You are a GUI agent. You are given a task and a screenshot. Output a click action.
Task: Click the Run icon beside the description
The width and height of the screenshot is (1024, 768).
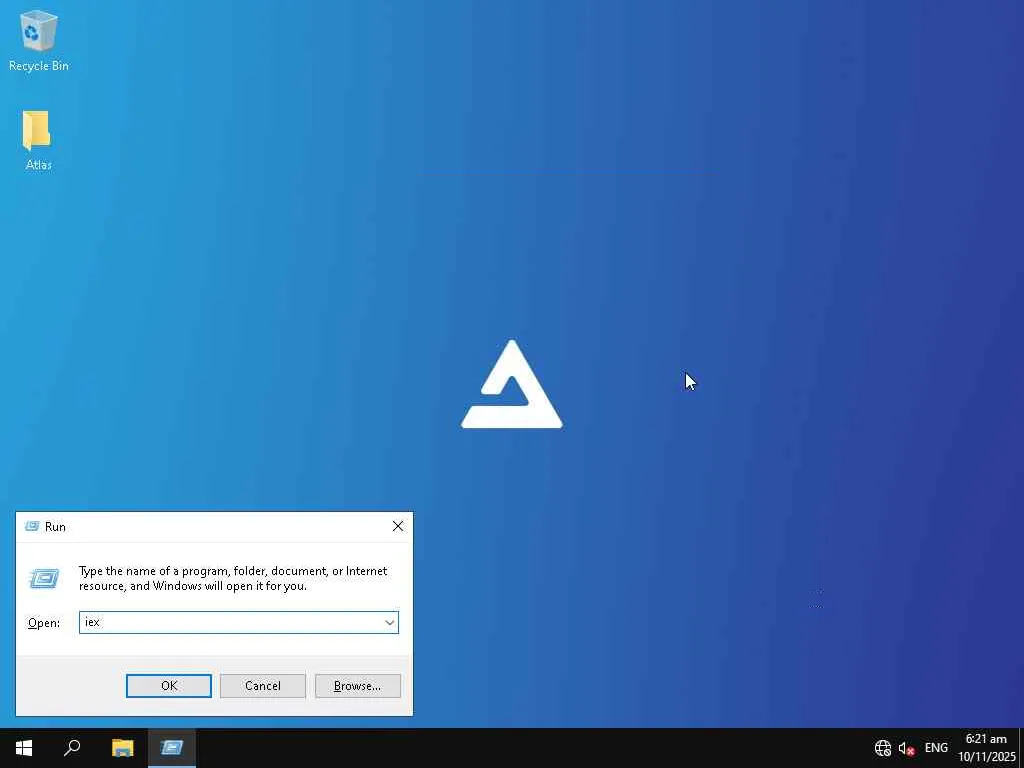[x=44, y=578]
